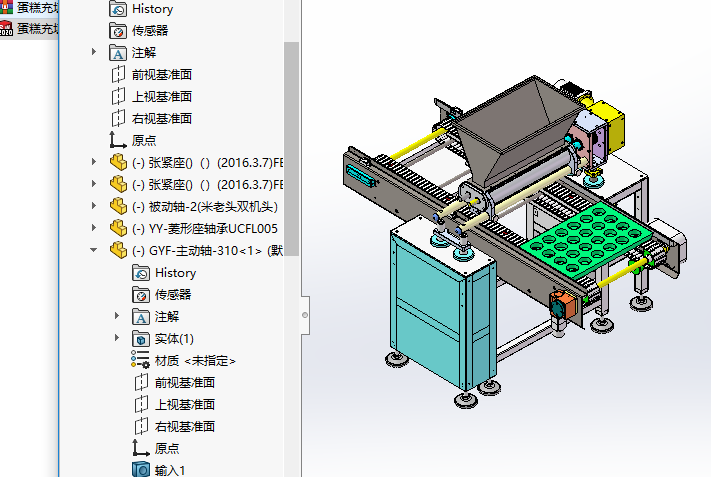Viewport: 711px width, 477px height.
Task: Collapse the GYF-主动轴-310 component
Action: click(94, 249)
